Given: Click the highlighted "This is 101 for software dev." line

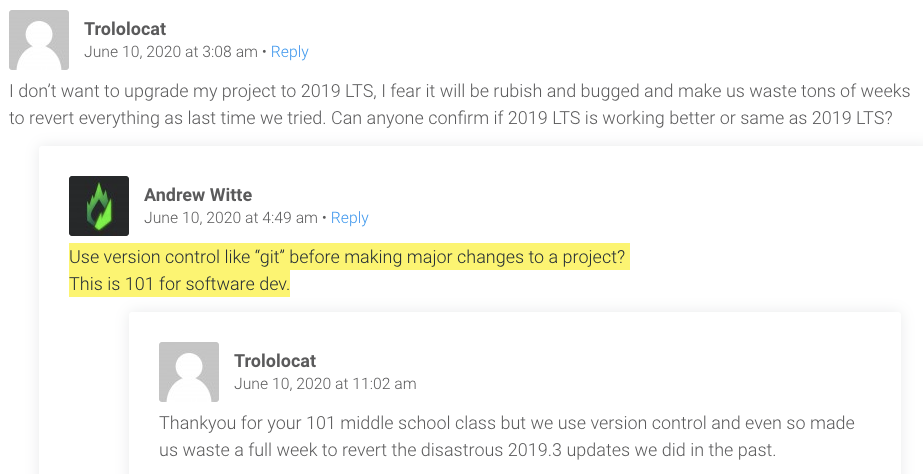Looking at the screenshot, I should 179,285.
